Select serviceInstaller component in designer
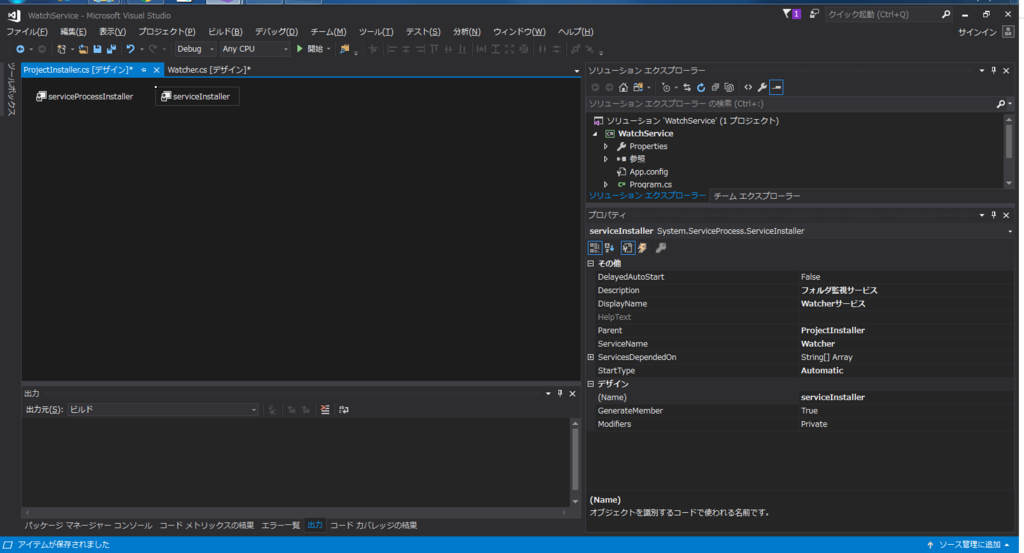This screenshot has width=1024, height=553. click(197, 97)
